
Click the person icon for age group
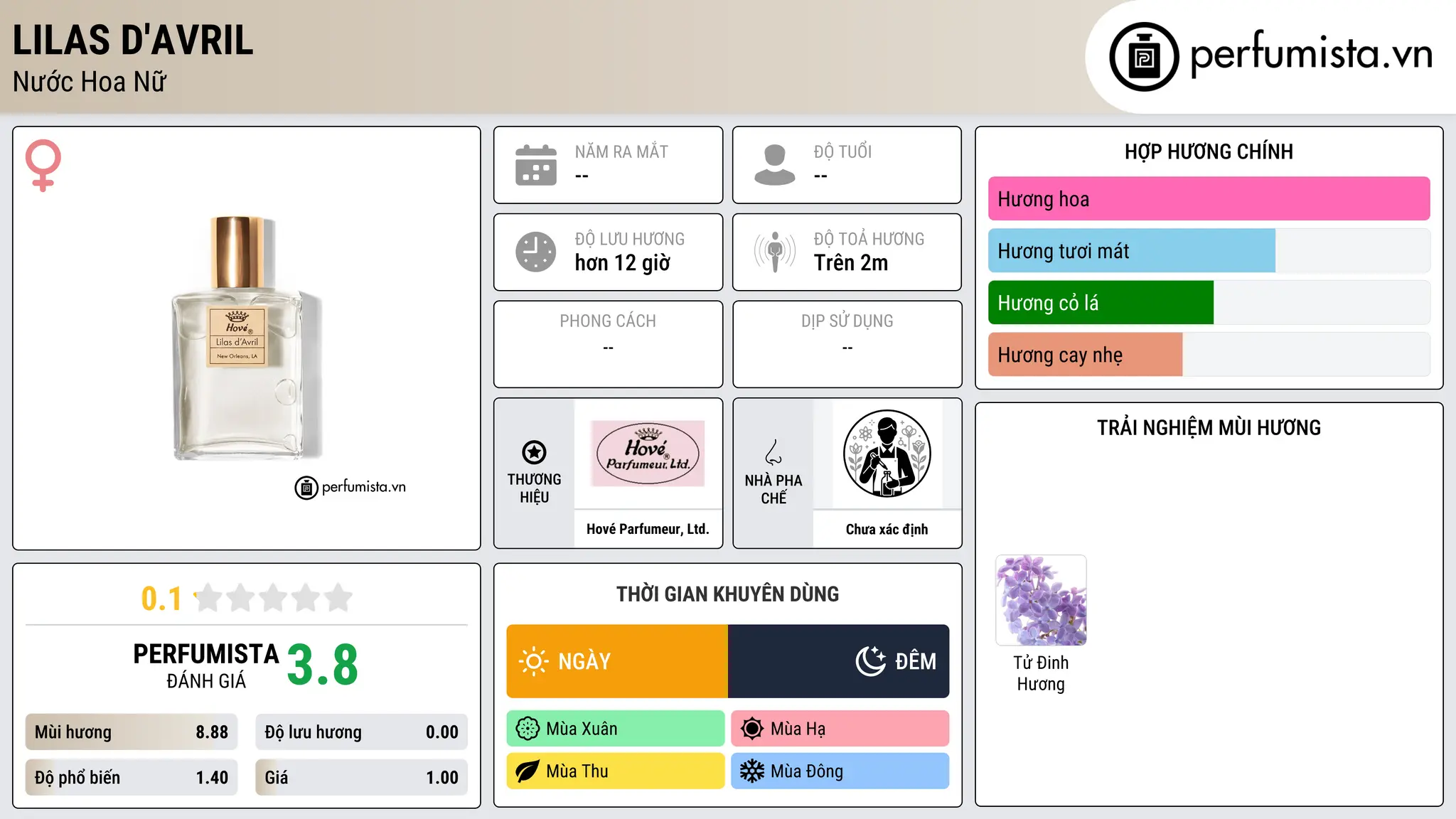775,165
